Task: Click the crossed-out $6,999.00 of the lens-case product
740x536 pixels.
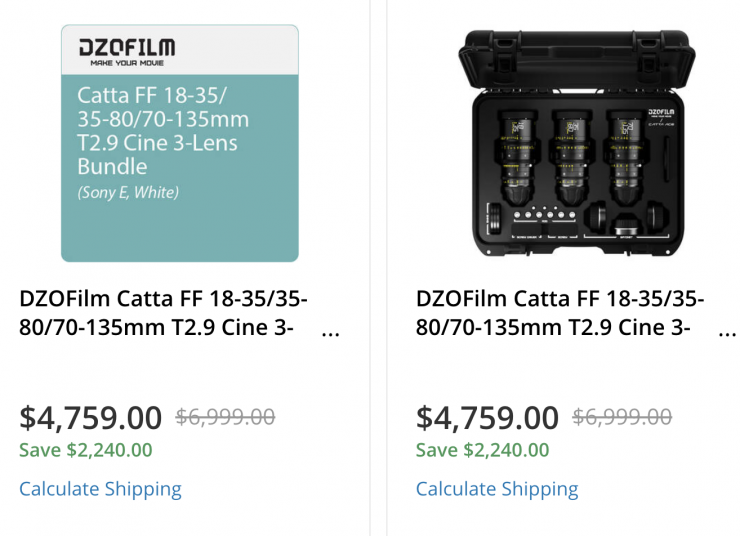Action: pos(622,418)
